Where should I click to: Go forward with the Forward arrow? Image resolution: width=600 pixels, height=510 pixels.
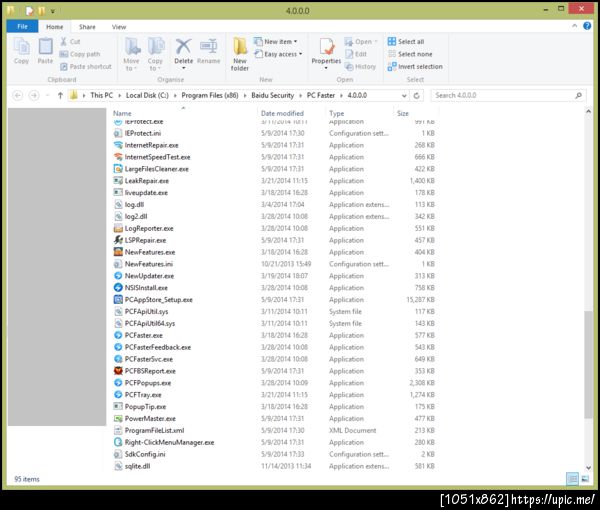[x=34, y=95]
